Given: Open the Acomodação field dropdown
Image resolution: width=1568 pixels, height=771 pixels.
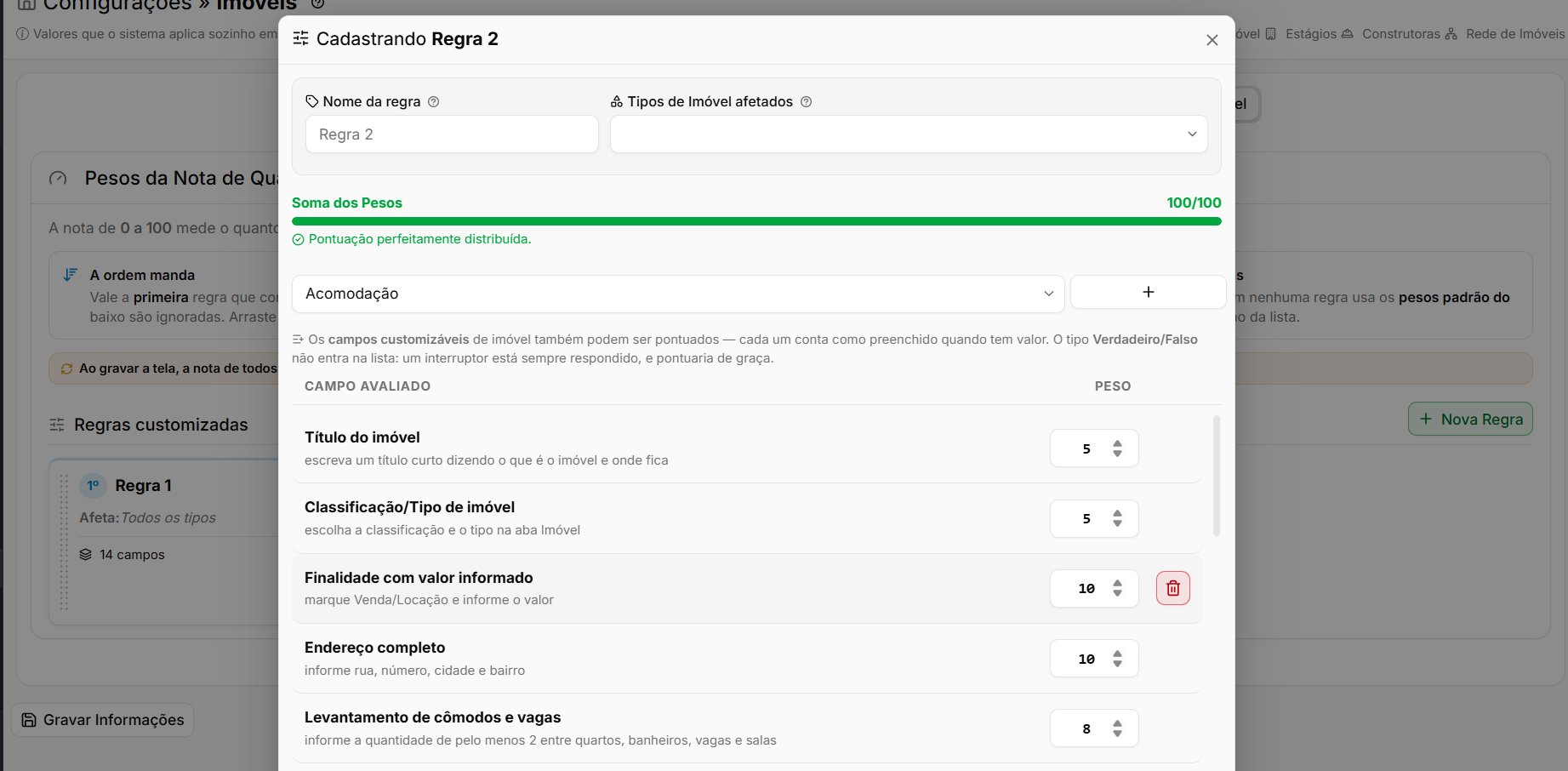Looking at the screenshot, I should click(678, 294).
